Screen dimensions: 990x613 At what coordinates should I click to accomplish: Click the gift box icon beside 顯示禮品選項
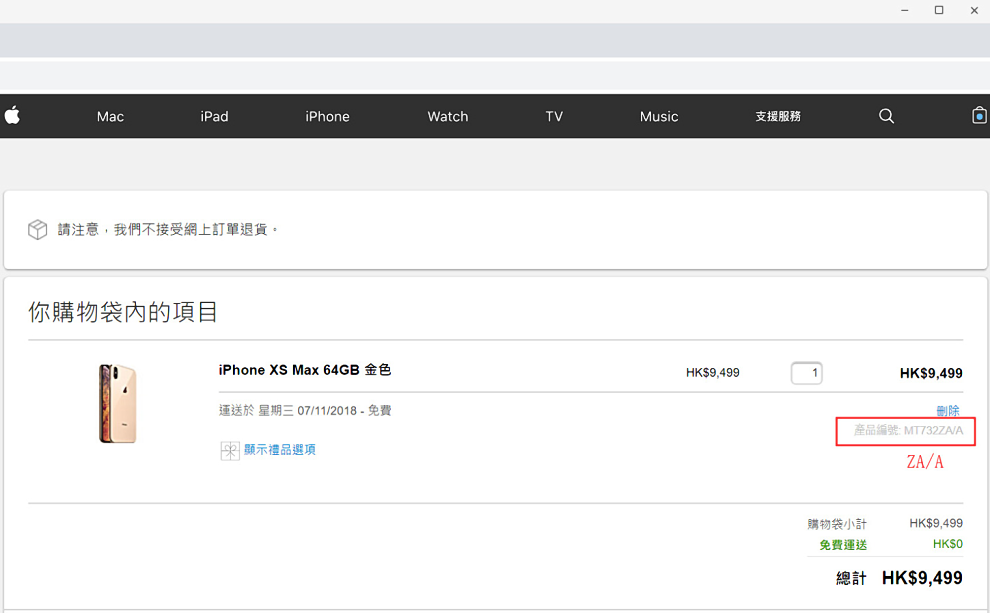point(230,451)
